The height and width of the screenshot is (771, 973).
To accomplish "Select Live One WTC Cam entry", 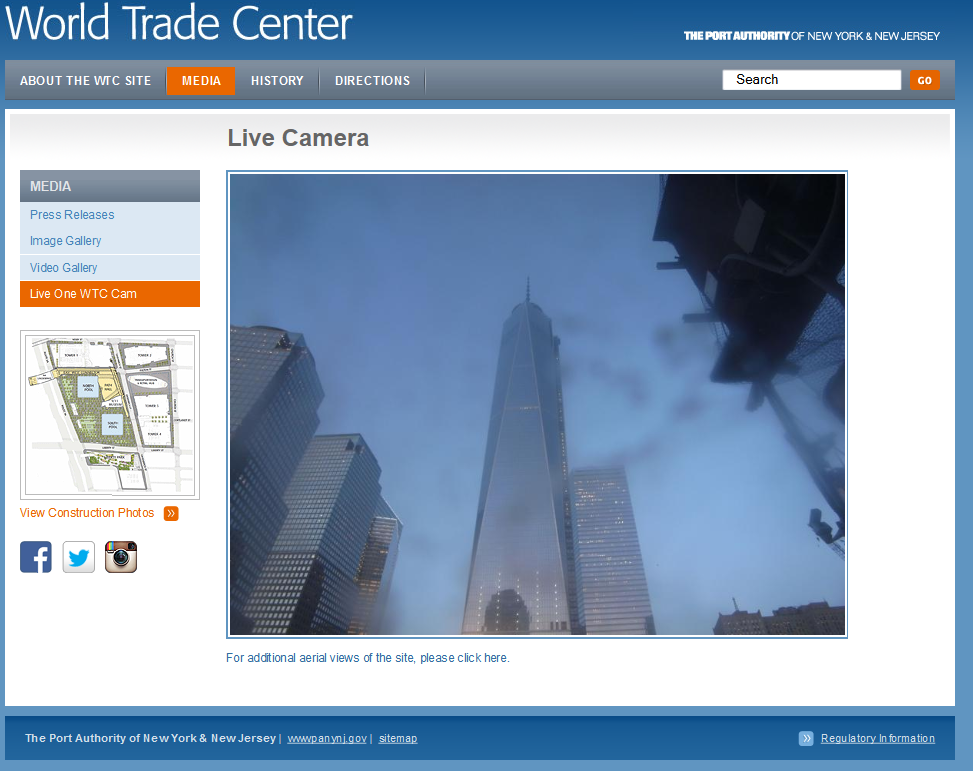I will click(x=110, y=294).
